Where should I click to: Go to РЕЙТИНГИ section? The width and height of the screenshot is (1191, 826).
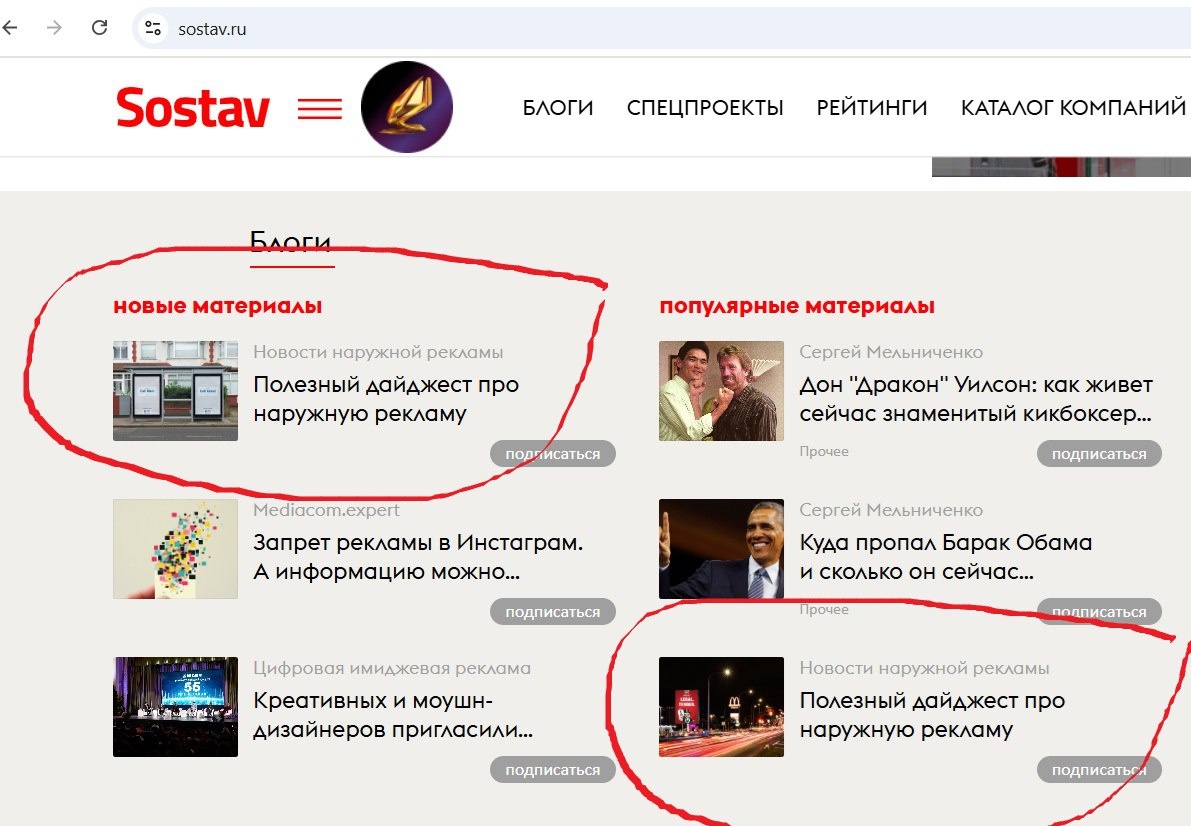[872, 107]
